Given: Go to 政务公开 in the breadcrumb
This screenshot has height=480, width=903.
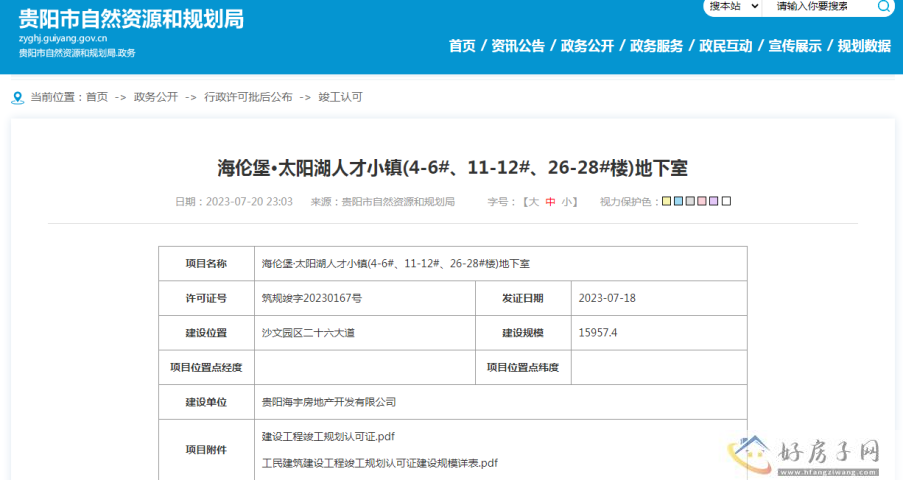Looking at the screenshot, I should pyautogui.click(x=156, y=97).
